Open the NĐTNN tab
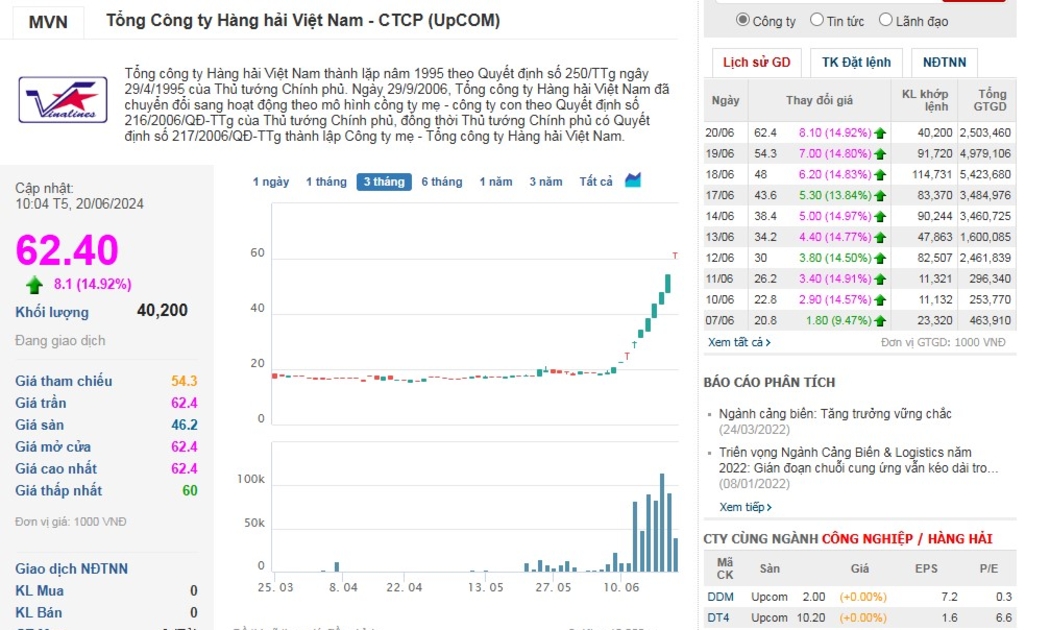This screenshot has height=630, width=1050. pos(944,62)
